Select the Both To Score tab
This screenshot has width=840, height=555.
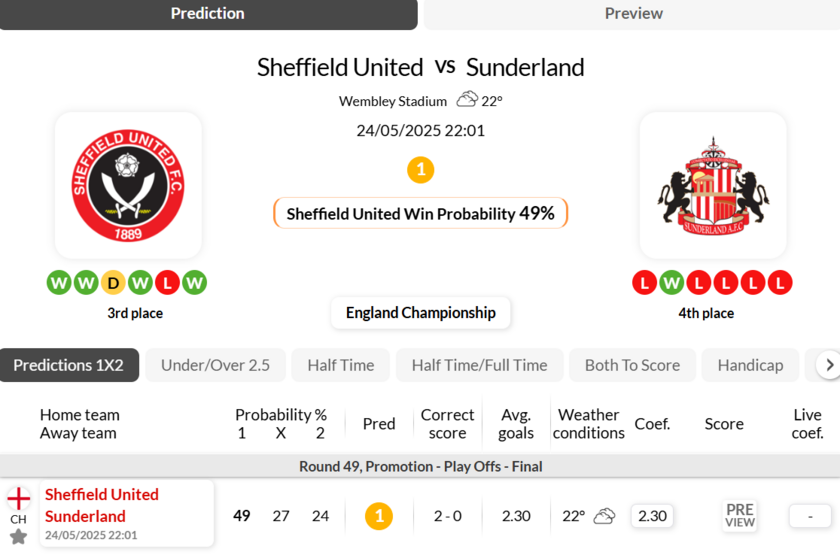click(x=632, y=365)
